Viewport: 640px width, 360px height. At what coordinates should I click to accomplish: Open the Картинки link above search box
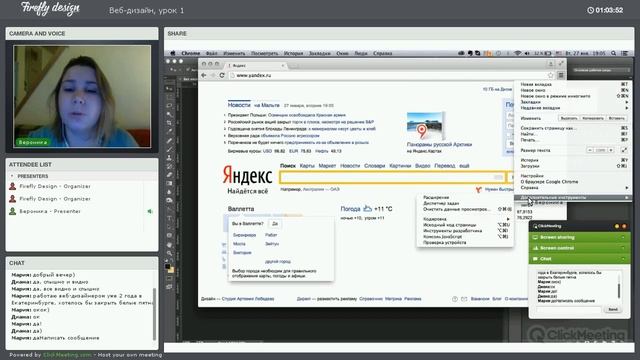pyautogui.click(x=400, y=166)
